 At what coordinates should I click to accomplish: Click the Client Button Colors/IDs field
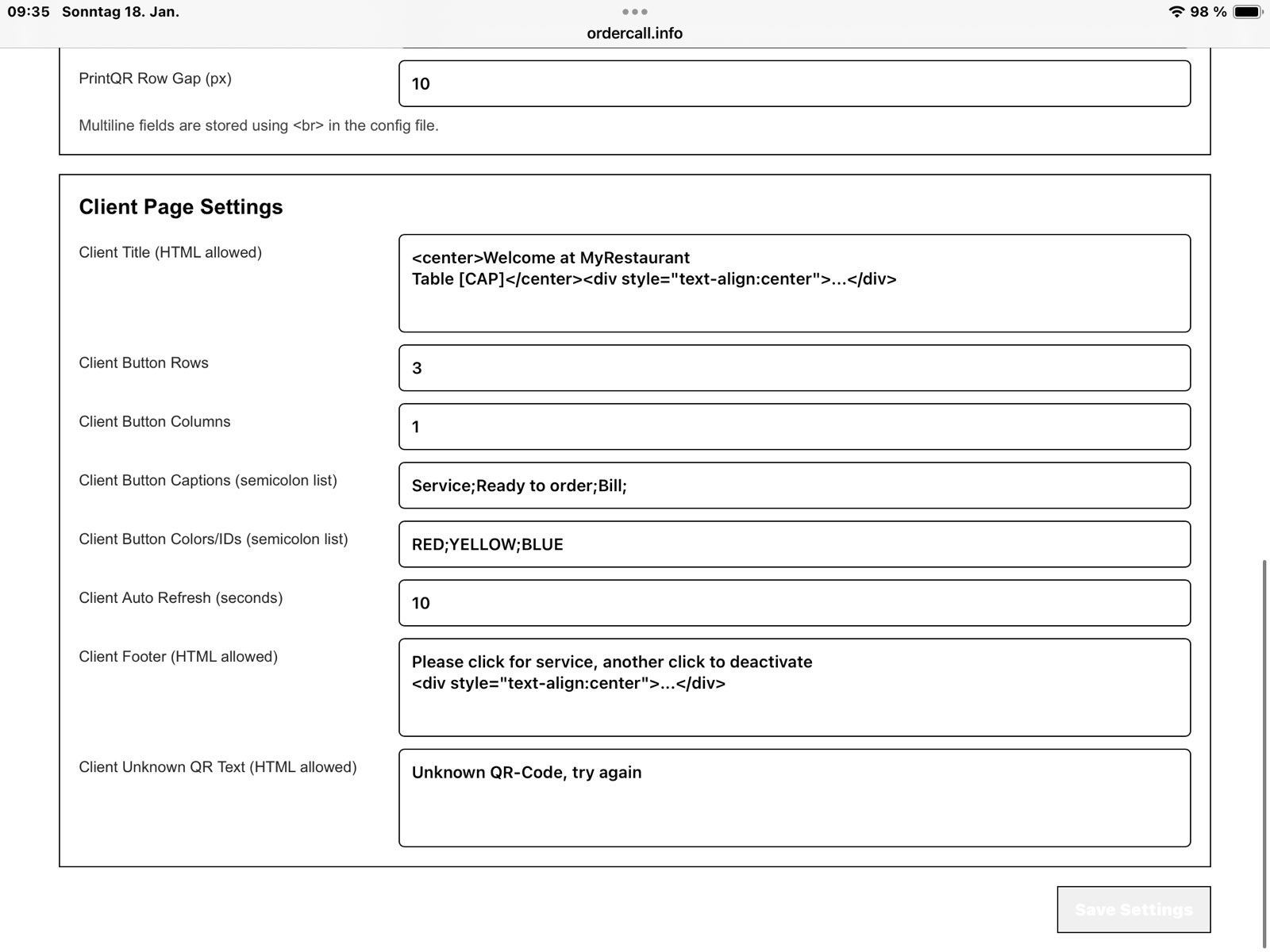click(794, 544)
